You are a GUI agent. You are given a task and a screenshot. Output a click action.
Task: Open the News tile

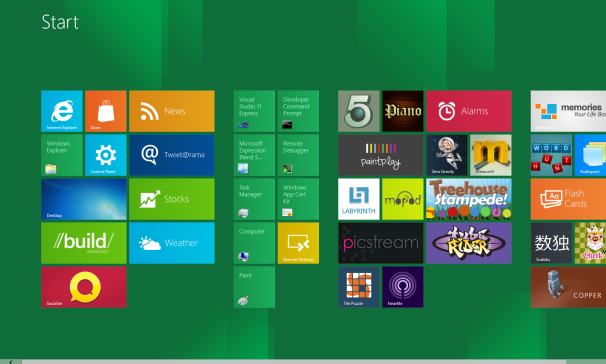(x=172, y=111)
